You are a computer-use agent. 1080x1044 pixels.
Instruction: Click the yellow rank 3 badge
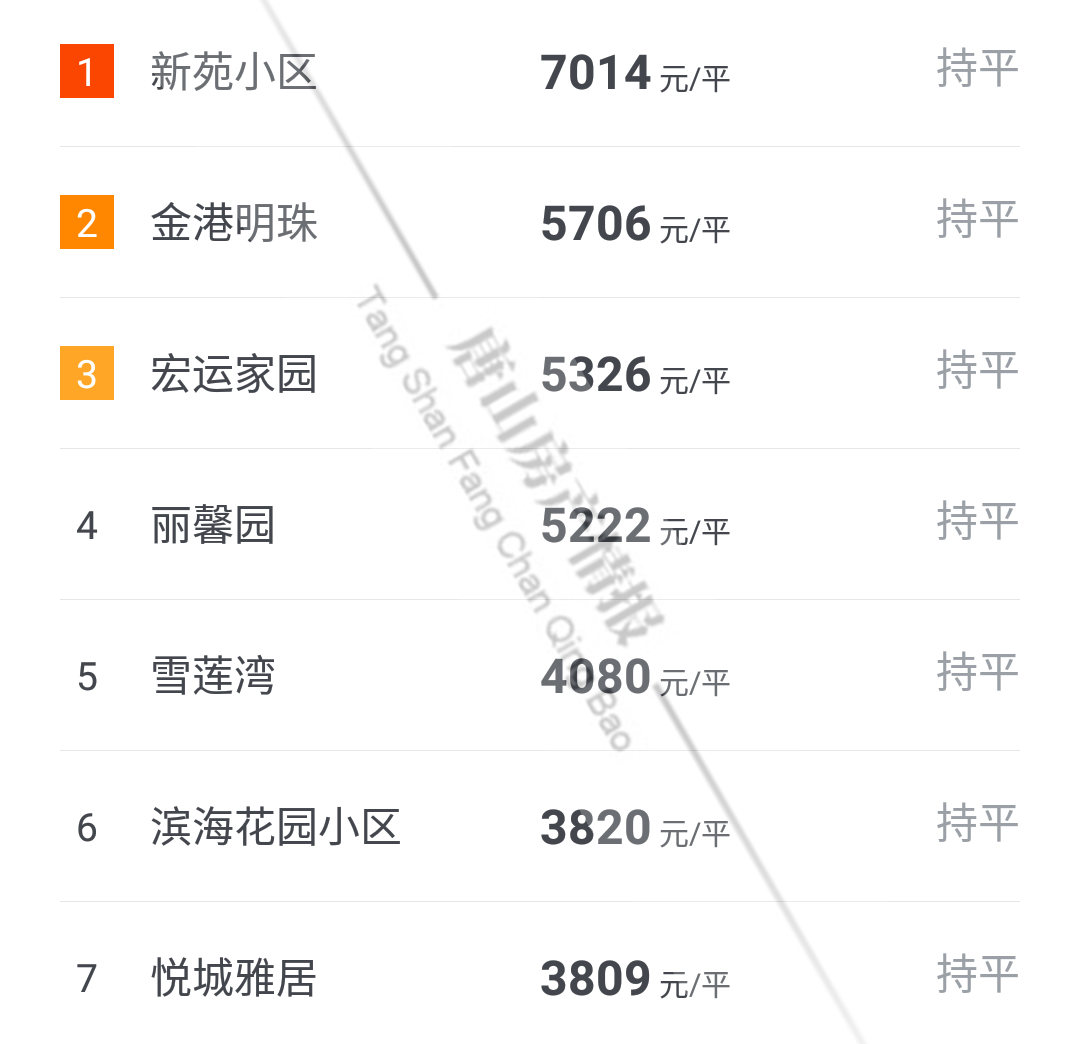tap(87, 373)
